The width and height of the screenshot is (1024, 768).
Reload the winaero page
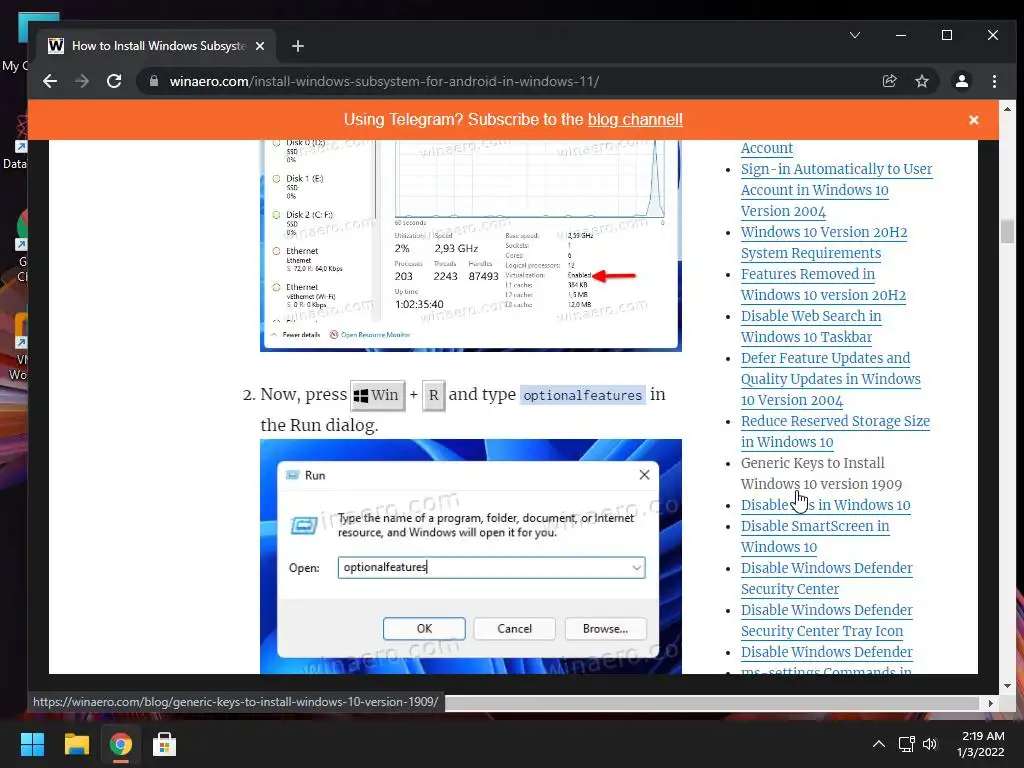click(114, 81)
